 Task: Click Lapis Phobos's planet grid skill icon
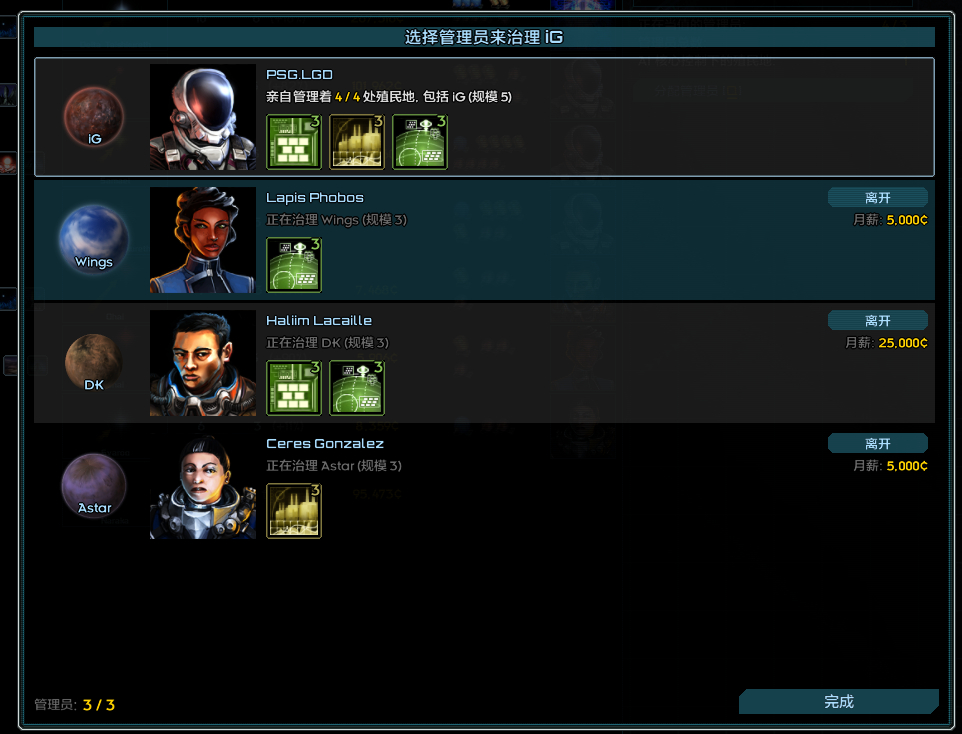click(293, 265)
